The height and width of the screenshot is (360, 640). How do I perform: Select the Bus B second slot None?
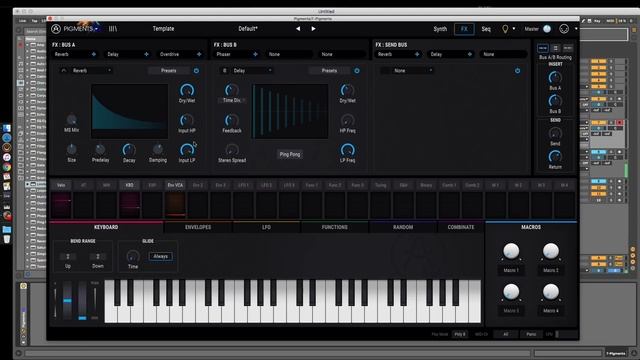(x=289, y=54)
